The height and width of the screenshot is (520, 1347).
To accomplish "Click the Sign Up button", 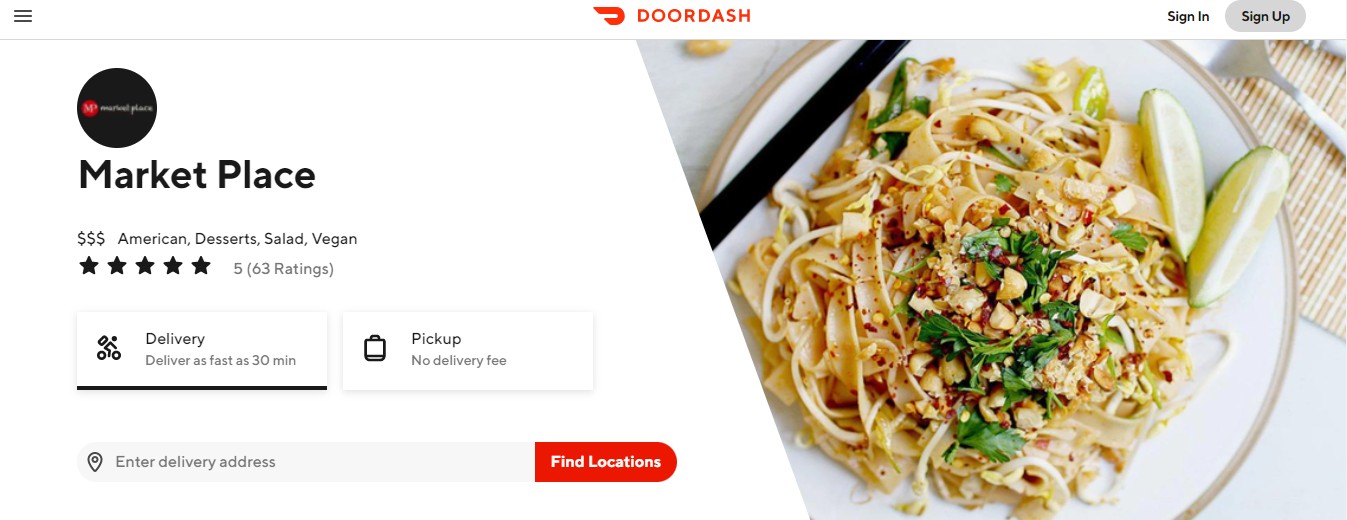I will point(1265,16).
